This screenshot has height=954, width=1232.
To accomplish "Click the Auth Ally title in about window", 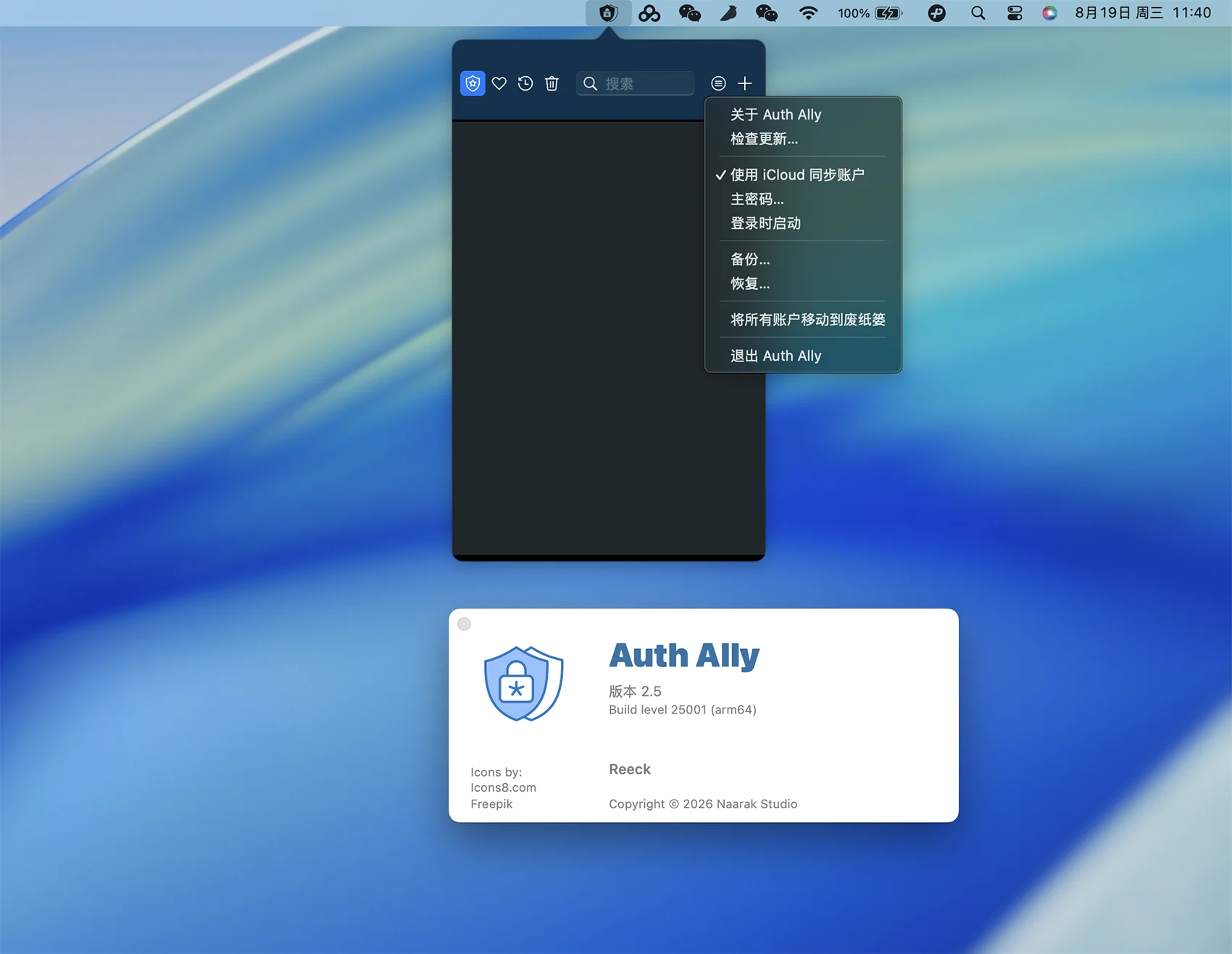I will coord(684,656).
